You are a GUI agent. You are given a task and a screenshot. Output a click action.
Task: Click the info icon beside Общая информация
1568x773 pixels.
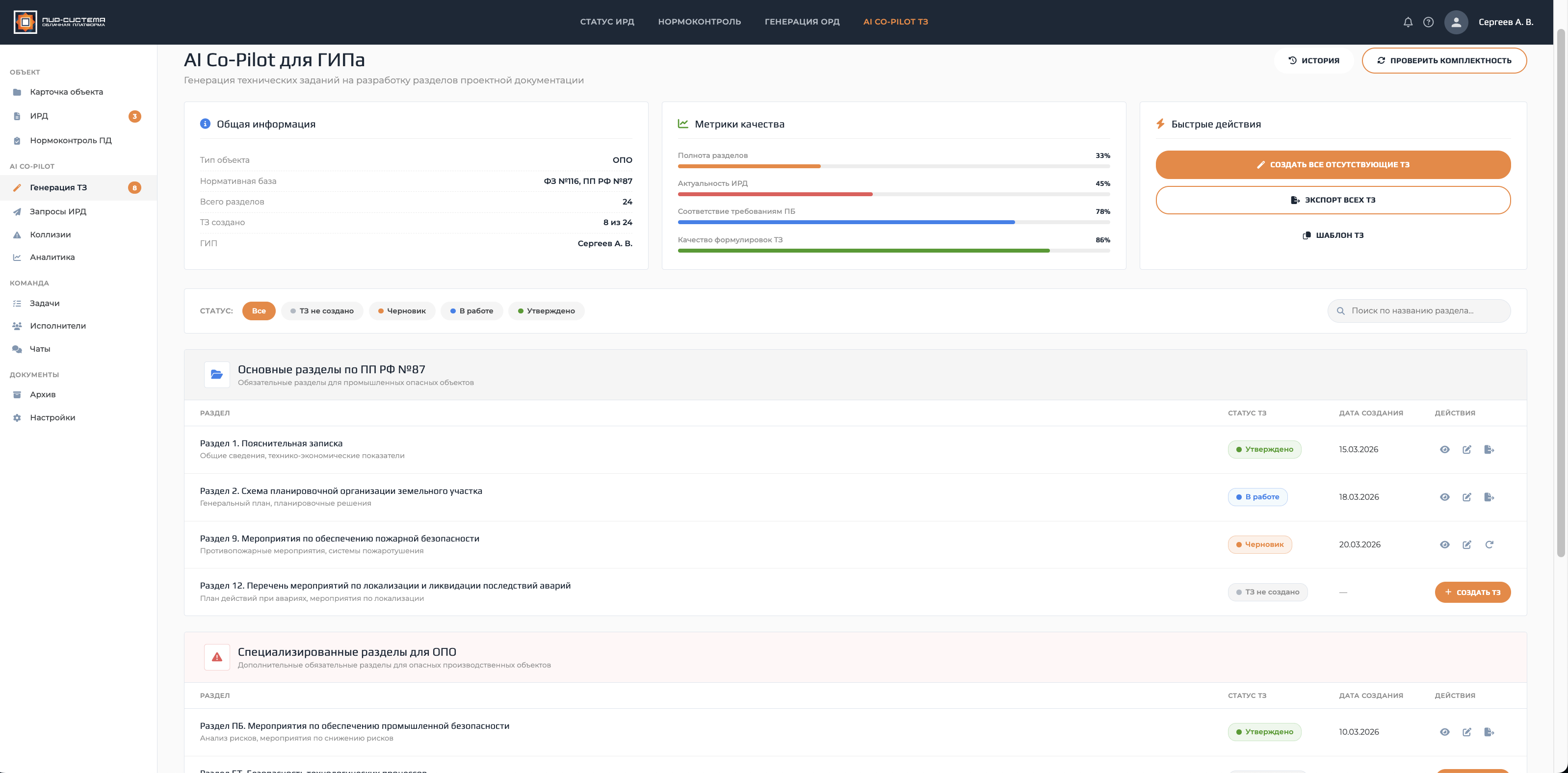tap(205, 124)
